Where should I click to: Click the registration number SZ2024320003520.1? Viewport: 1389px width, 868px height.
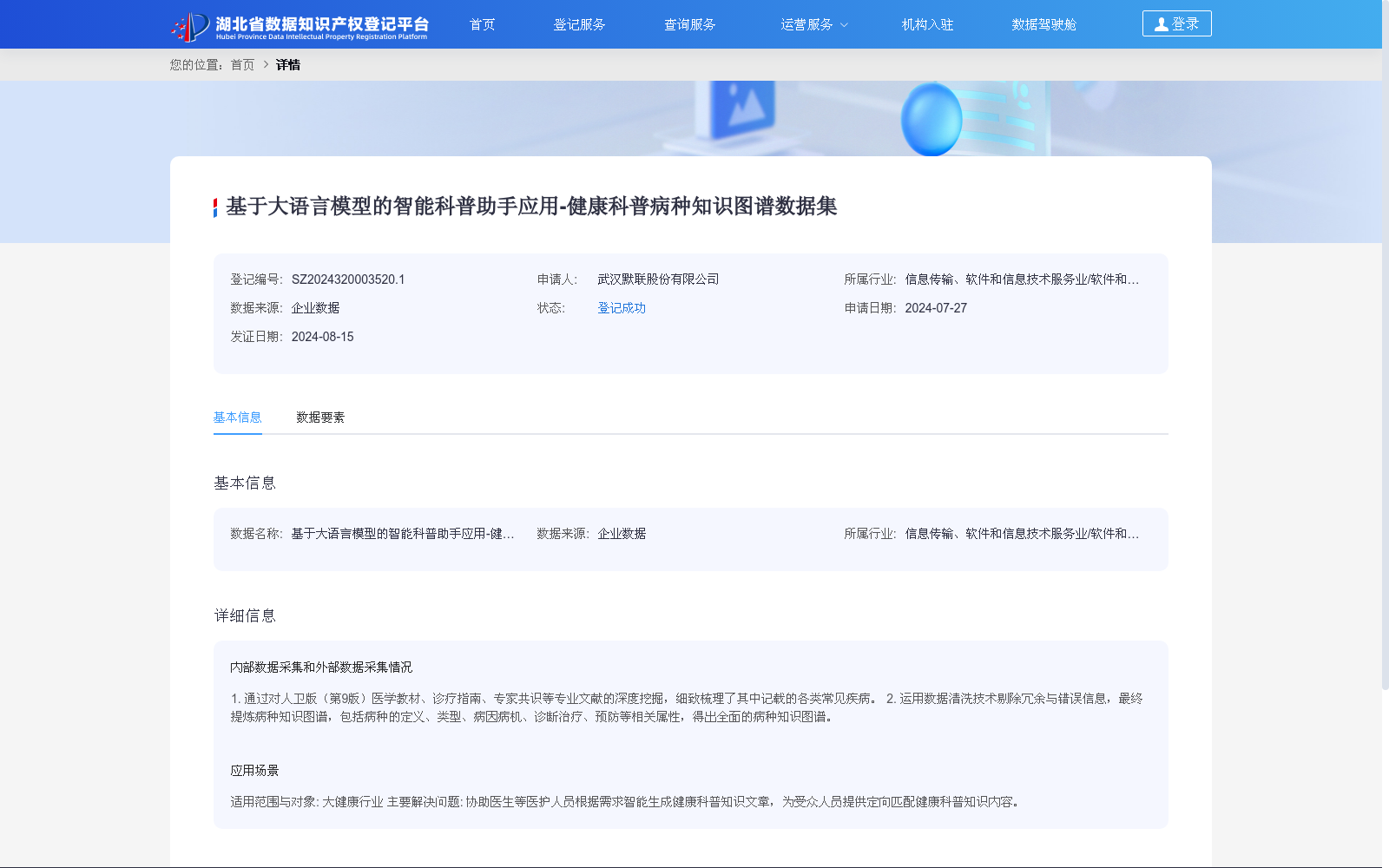coord(348,279)
